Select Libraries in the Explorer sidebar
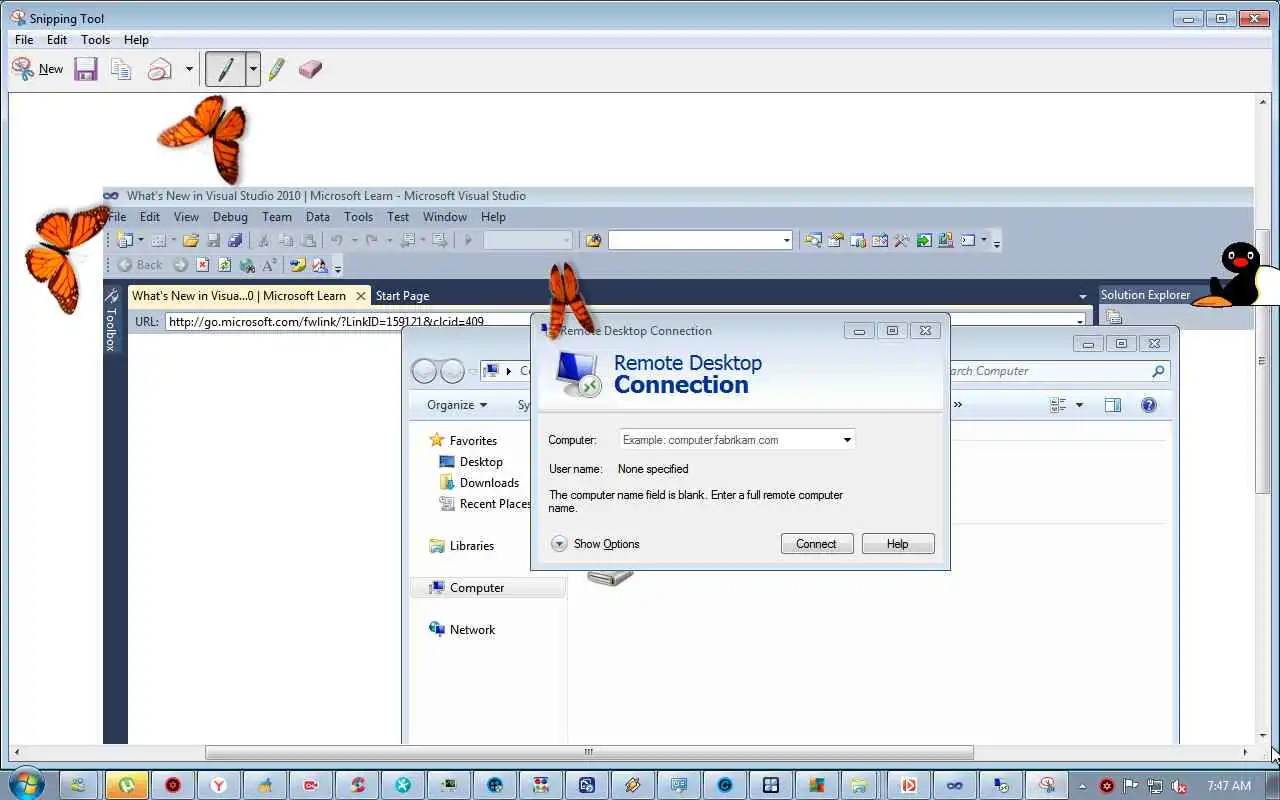 pos(461,546)
